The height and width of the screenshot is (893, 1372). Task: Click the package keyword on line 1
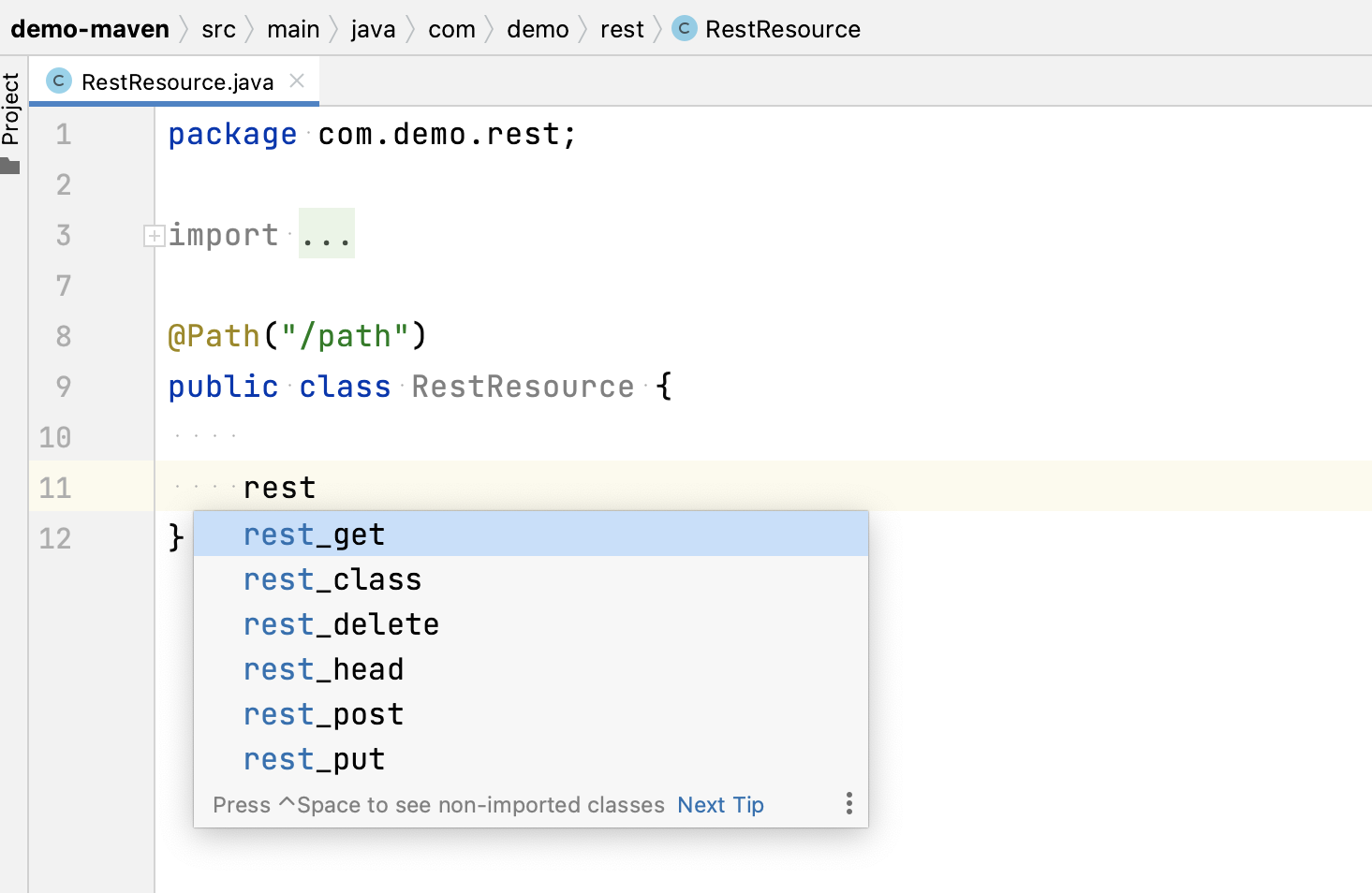(233, 135)
